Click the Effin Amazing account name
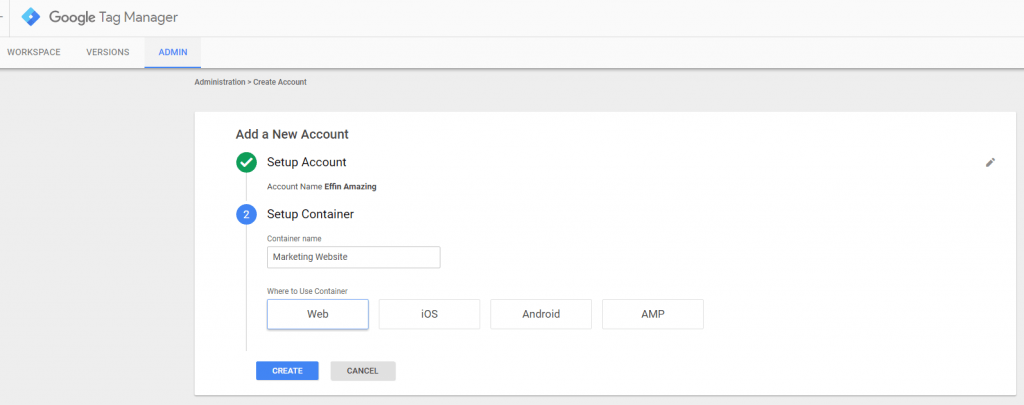Viewport: 1024px width, 405px height. click(350, 187)
